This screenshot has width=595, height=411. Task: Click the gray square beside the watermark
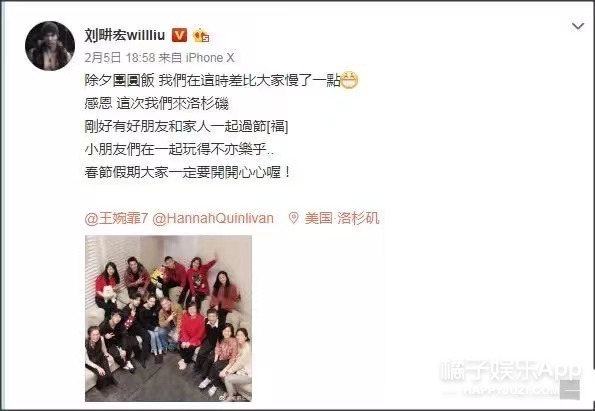pyautogui.click(x=570, y=390)
